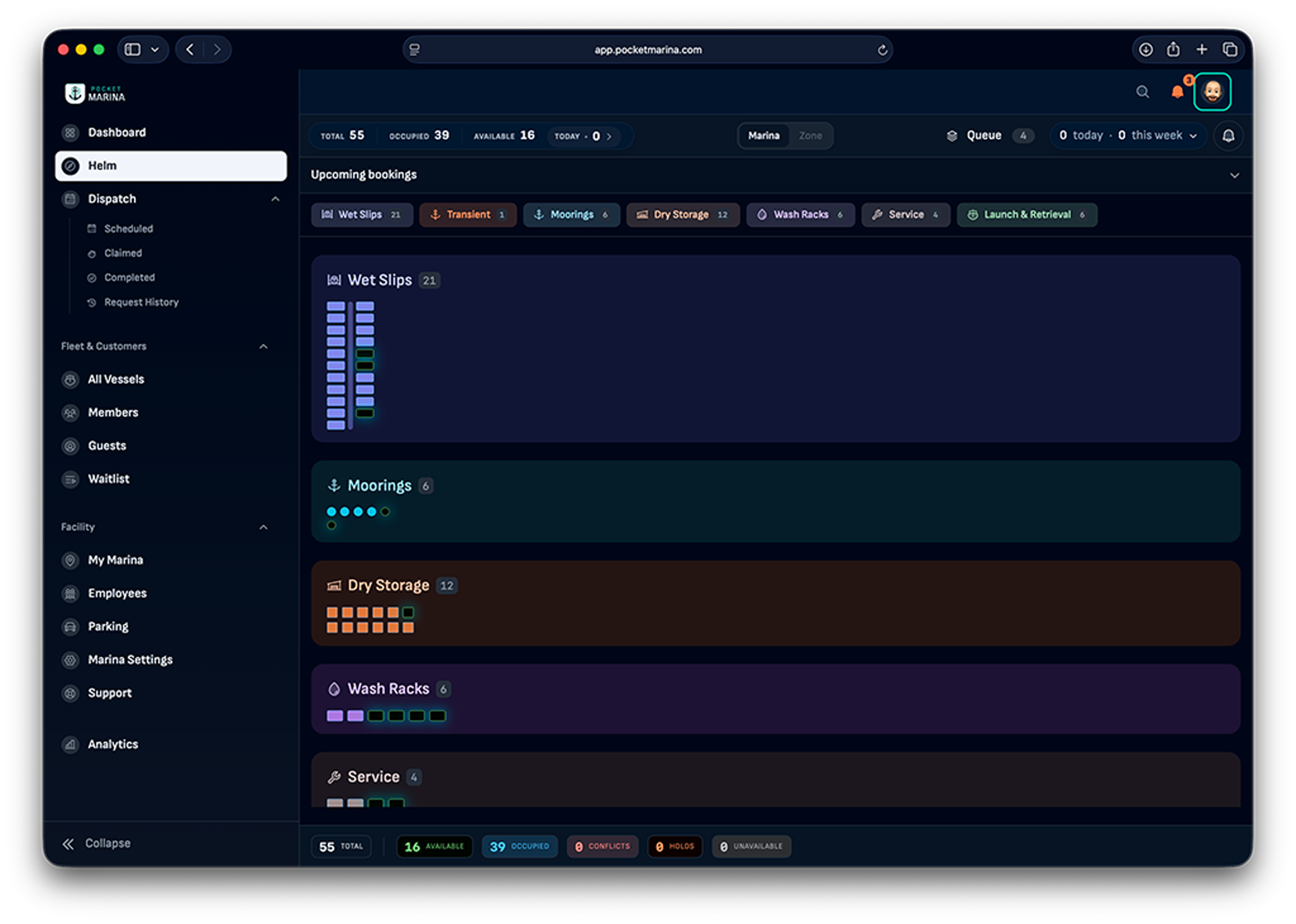Open Completed dispatch list
The width and height of the screenshot is (1296, 924).
[129, 277]
